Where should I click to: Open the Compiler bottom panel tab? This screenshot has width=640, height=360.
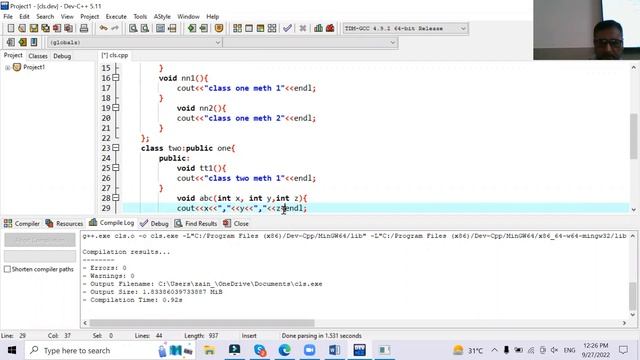[x=22, y=223]
